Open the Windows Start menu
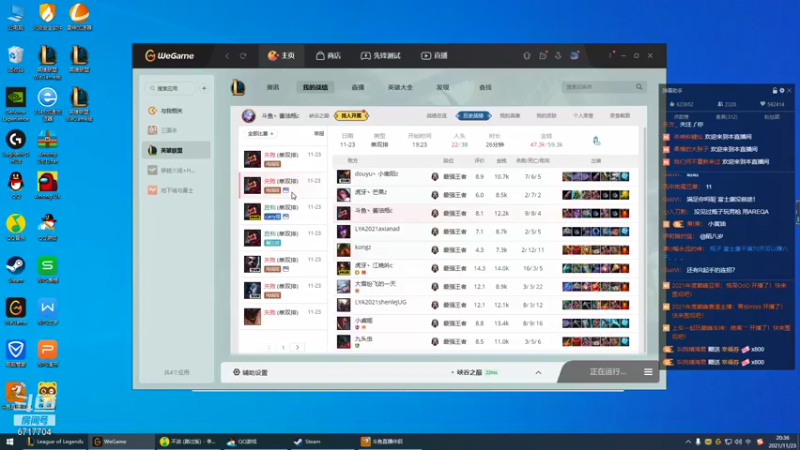Screen dimensions: 800x450 point(10,441)
